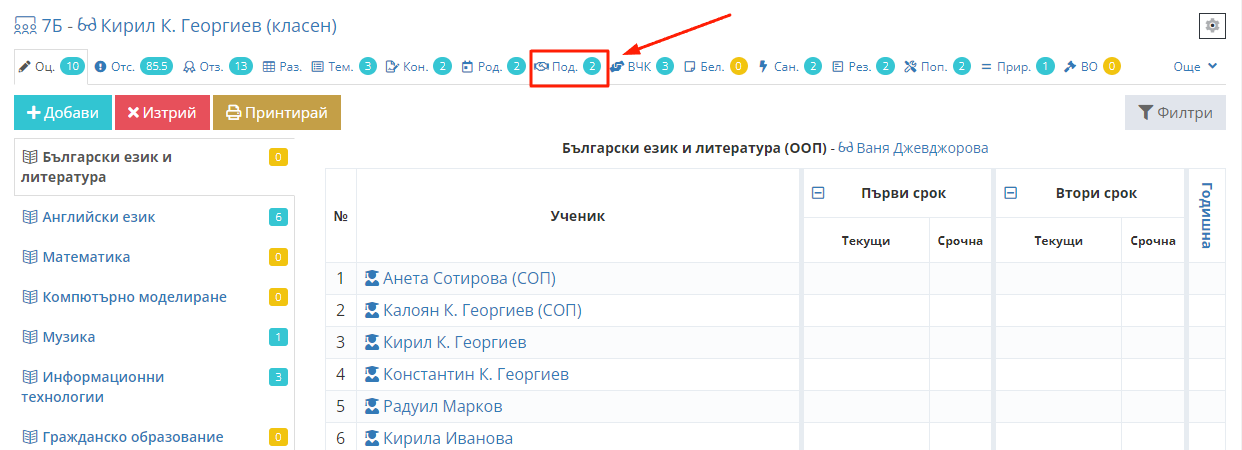Click the Принтирай print button
Image resolution: width=1242 pixels, height=450 pixels.
[x=277, y=113]
